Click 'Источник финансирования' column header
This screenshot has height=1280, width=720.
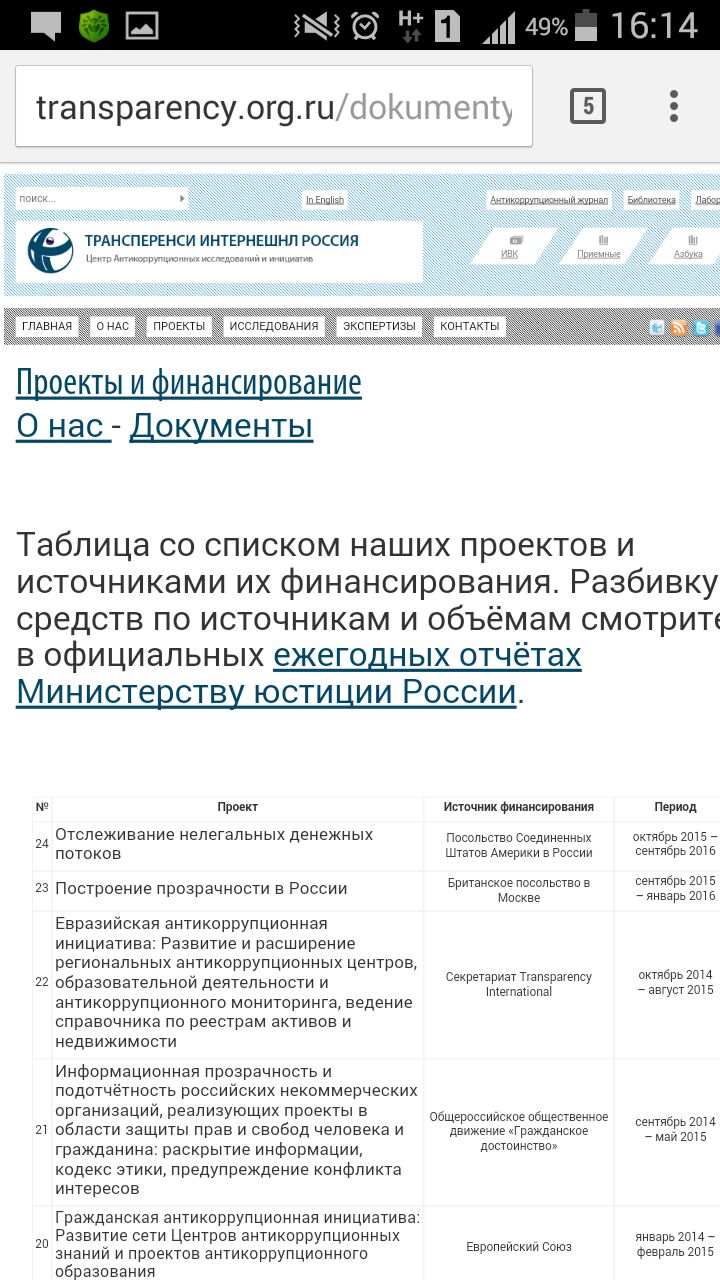click(519, 807)
